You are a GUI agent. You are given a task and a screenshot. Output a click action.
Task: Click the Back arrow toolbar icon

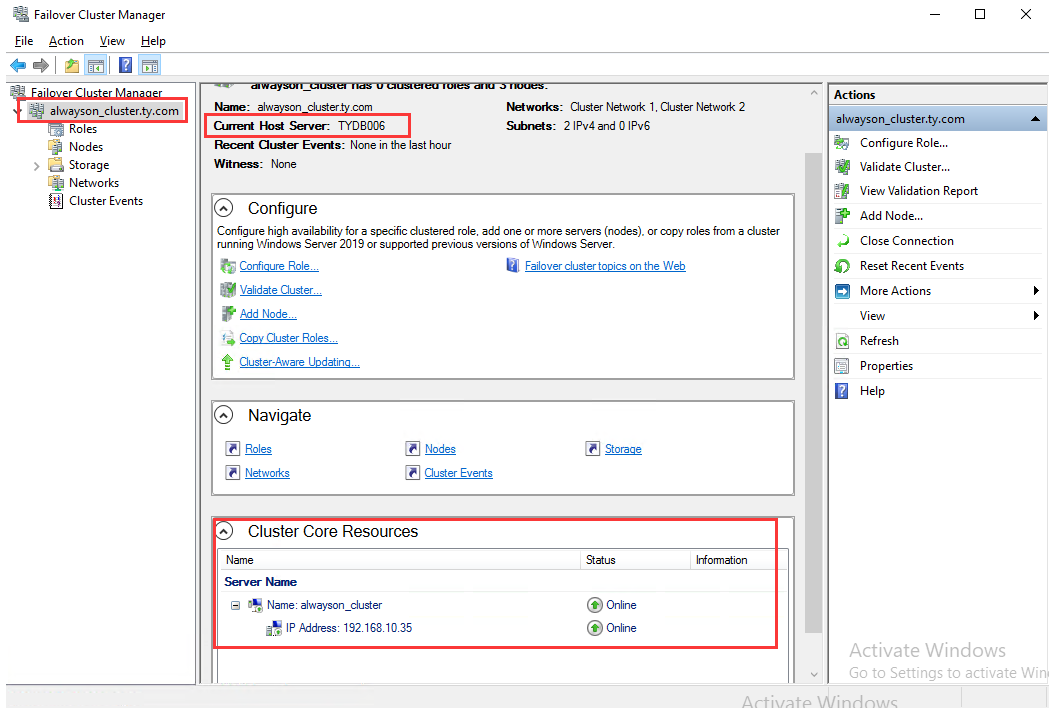pos(18,66)
